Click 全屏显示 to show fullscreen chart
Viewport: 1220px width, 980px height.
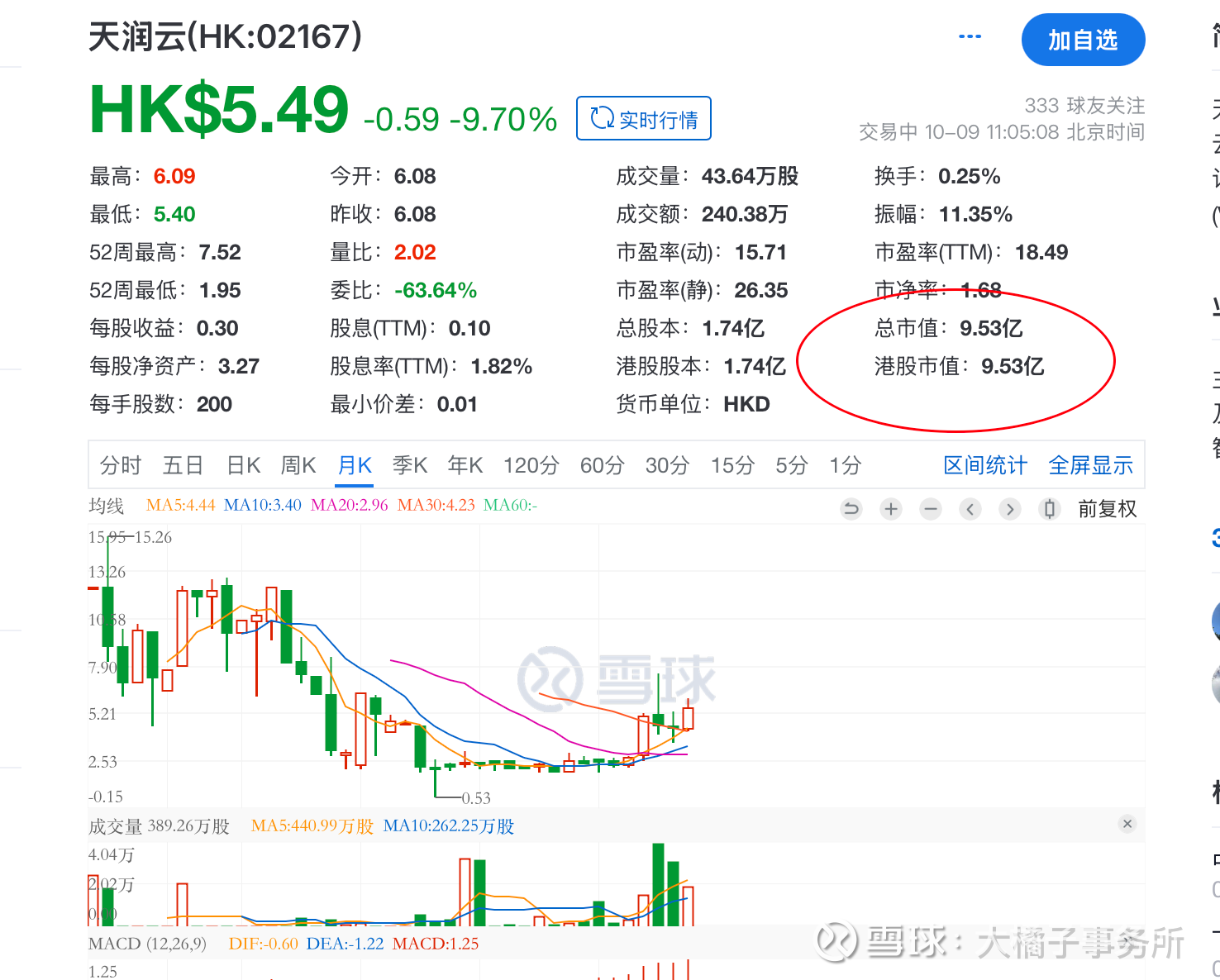(1090, 465)
